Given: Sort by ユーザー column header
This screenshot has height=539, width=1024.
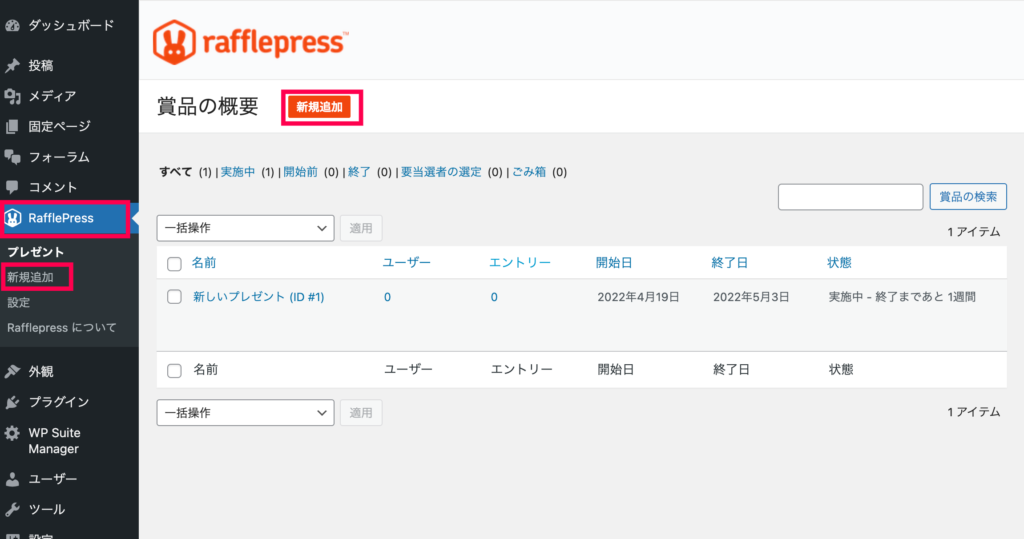Looking at the screenshot, I should coord(407,263).
